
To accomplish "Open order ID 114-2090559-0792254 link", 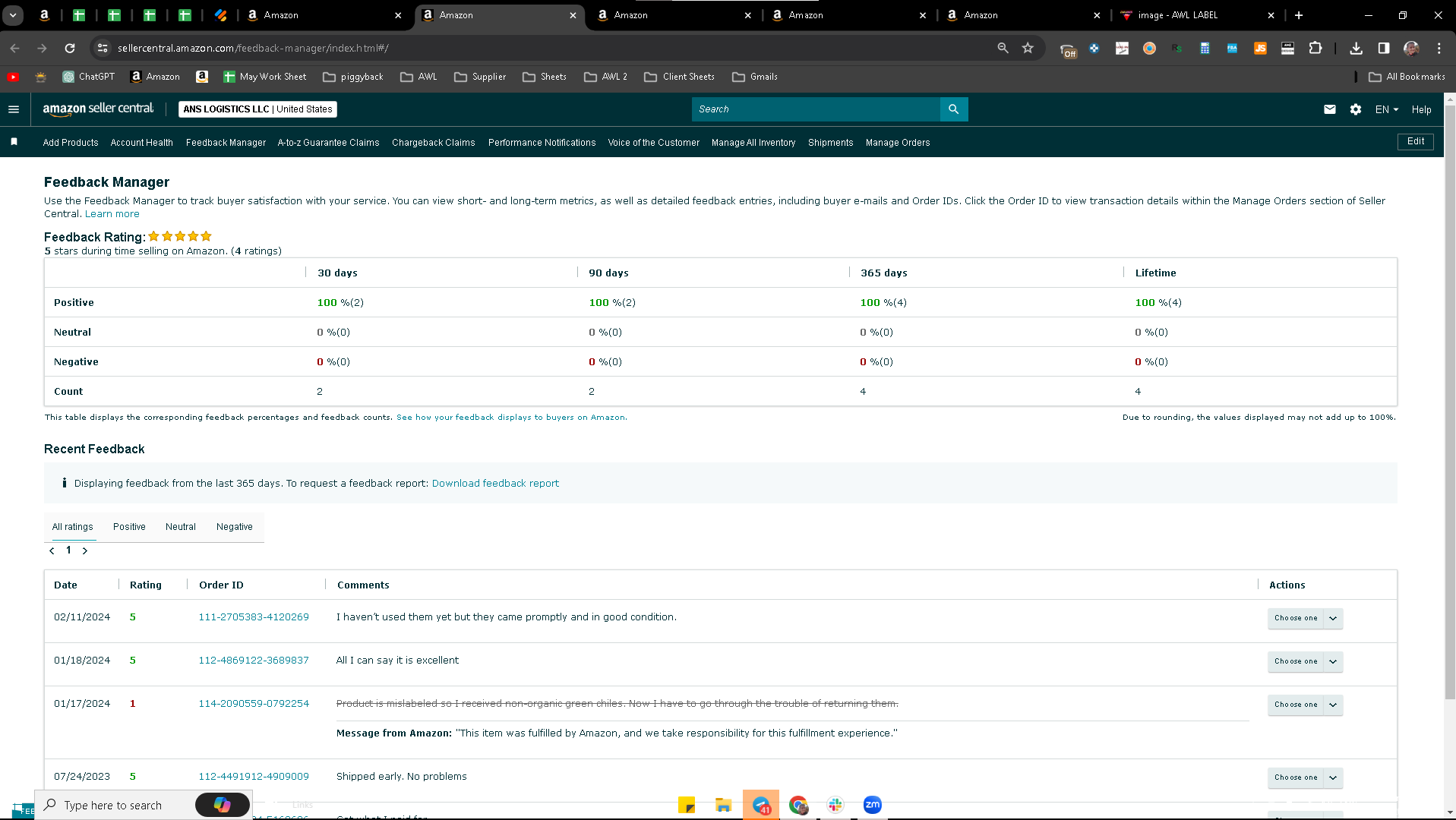I will pyautogui.click(x=254, y=704).
